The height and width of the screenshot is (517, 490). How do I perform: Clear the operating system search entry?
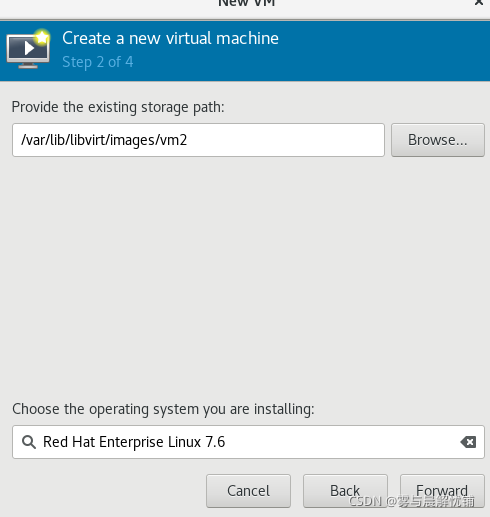click(468, 442)
